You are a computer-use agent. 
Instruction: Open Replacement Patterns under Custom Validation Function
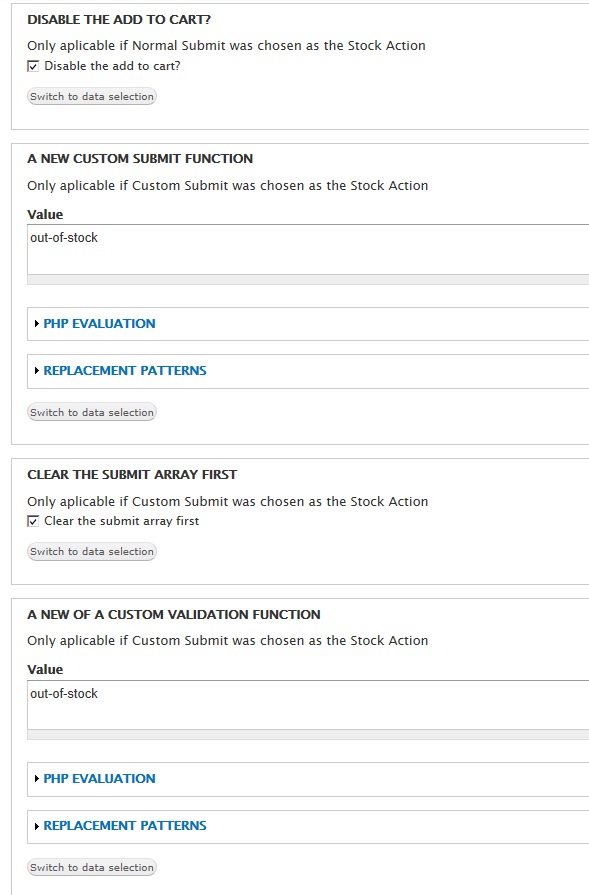125,826
